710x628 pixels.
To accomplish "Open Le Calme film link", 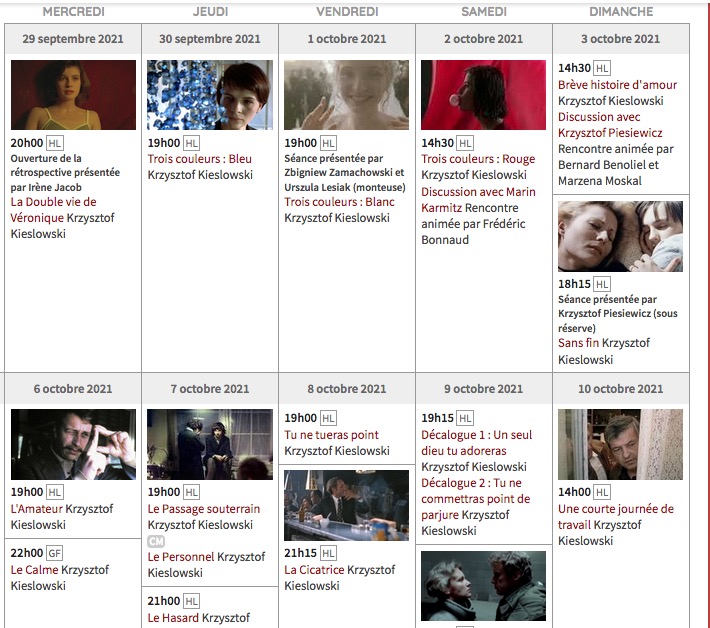I will point(34,570).
